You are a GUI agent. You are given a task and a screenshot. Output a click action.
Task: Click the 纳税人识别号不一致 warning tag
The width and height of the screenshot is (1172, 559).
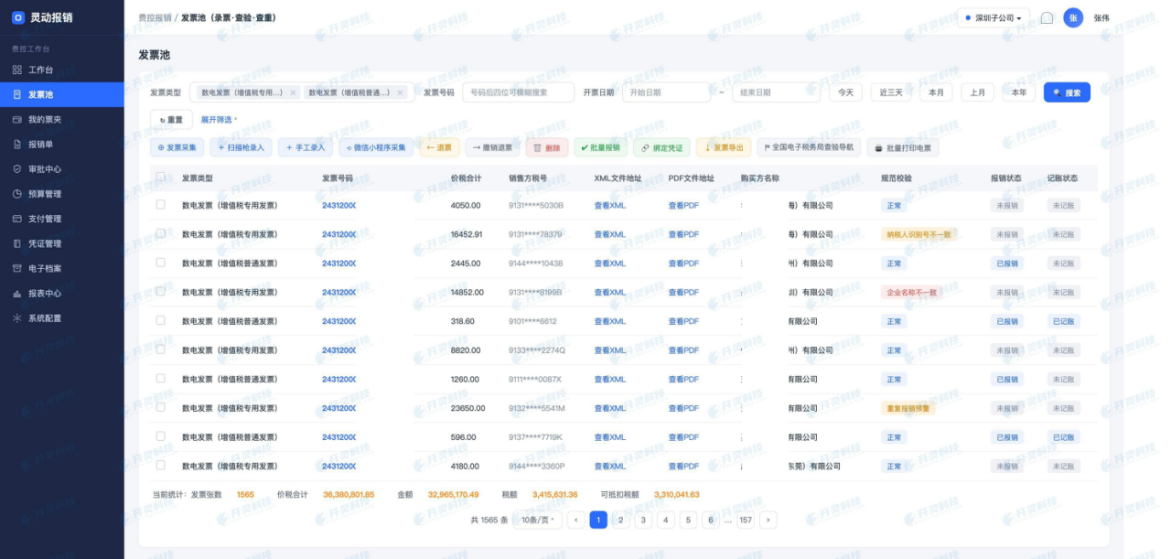click(919, 234)
